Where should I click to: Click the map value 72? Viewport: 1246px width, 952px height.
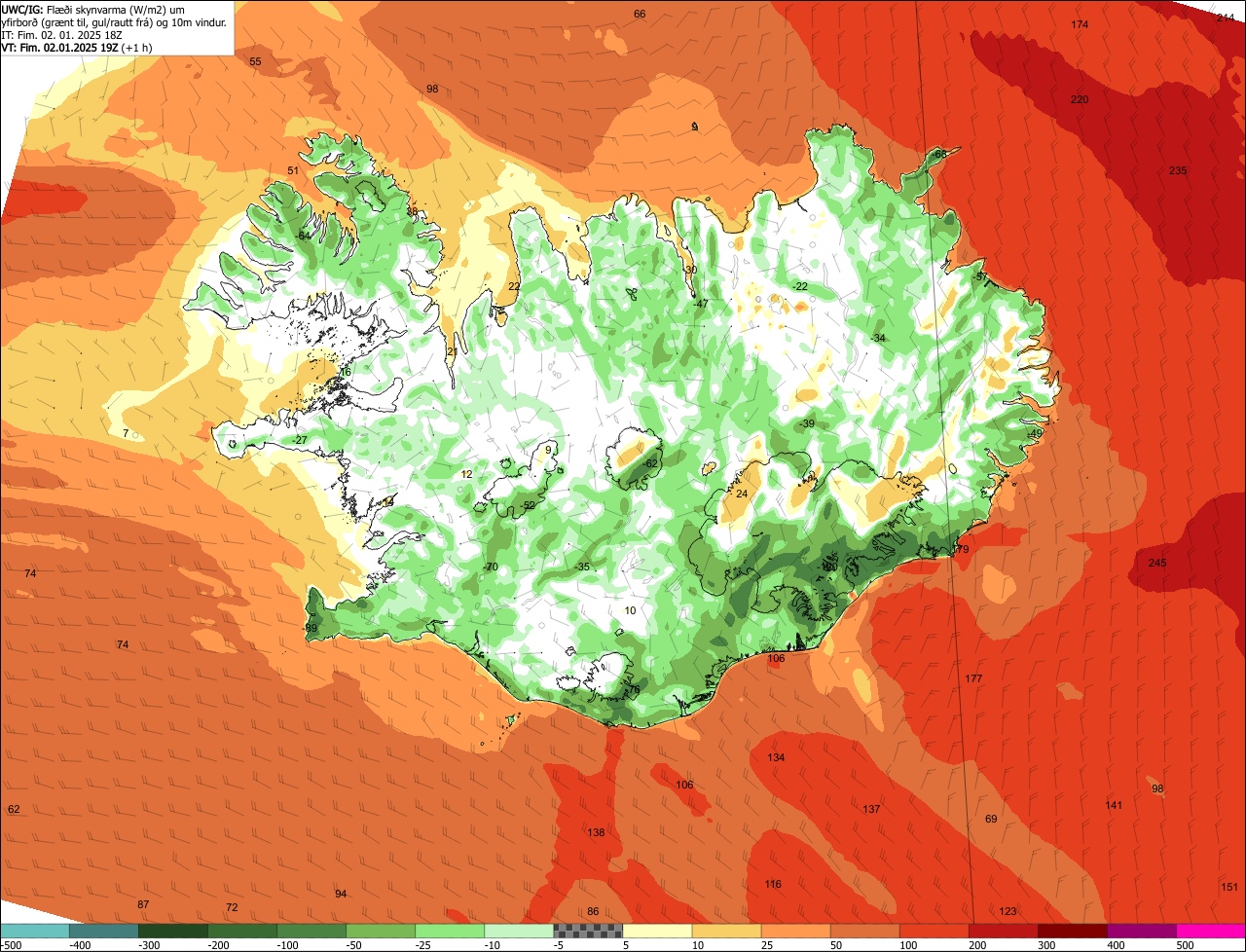coord(232,907)
